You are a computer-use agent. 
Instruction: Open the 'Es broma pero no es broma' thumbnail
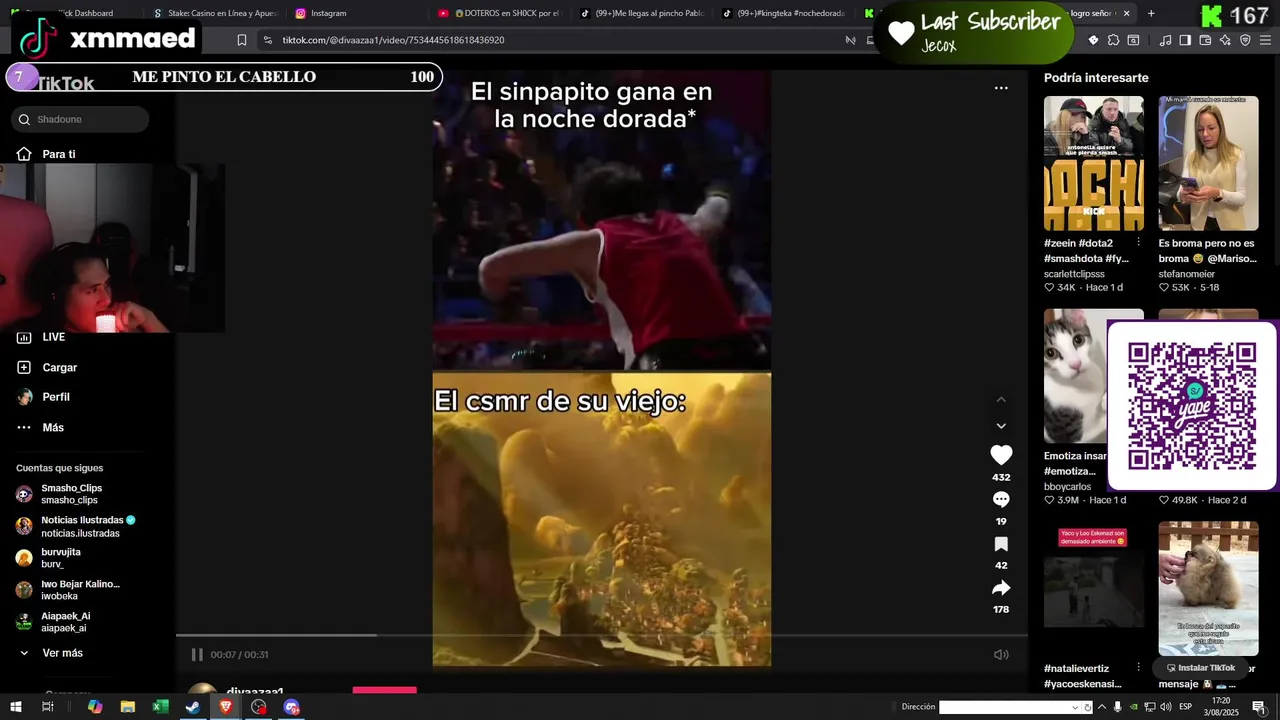tap(1209, 163)
